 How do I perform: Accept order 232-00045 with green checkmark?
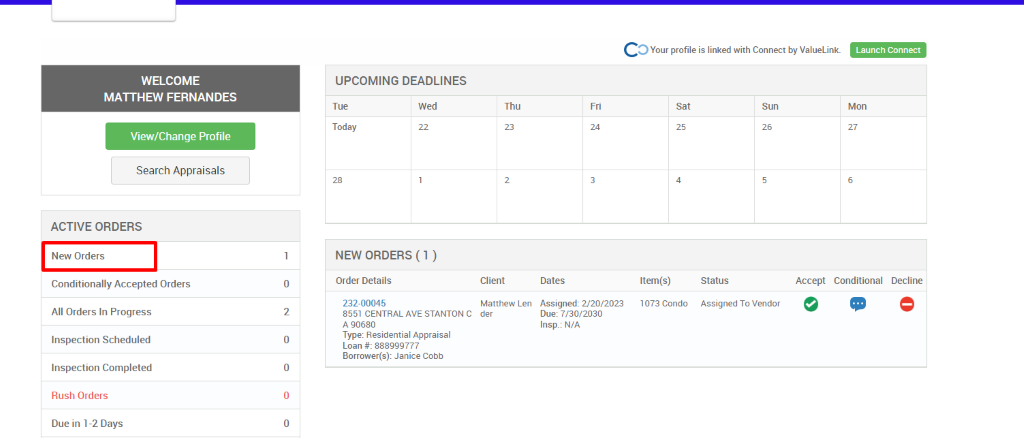point(810,304)
